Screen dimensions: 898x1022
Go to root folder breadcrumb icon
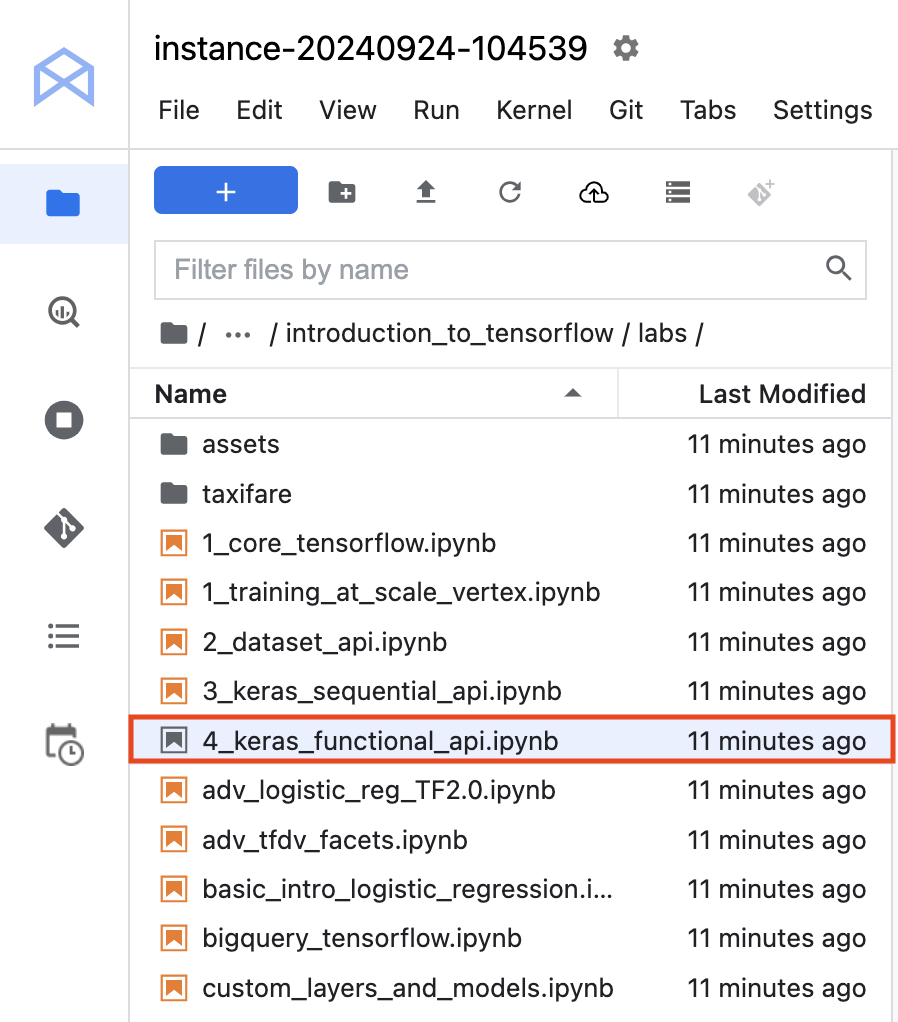coord(174,334)
